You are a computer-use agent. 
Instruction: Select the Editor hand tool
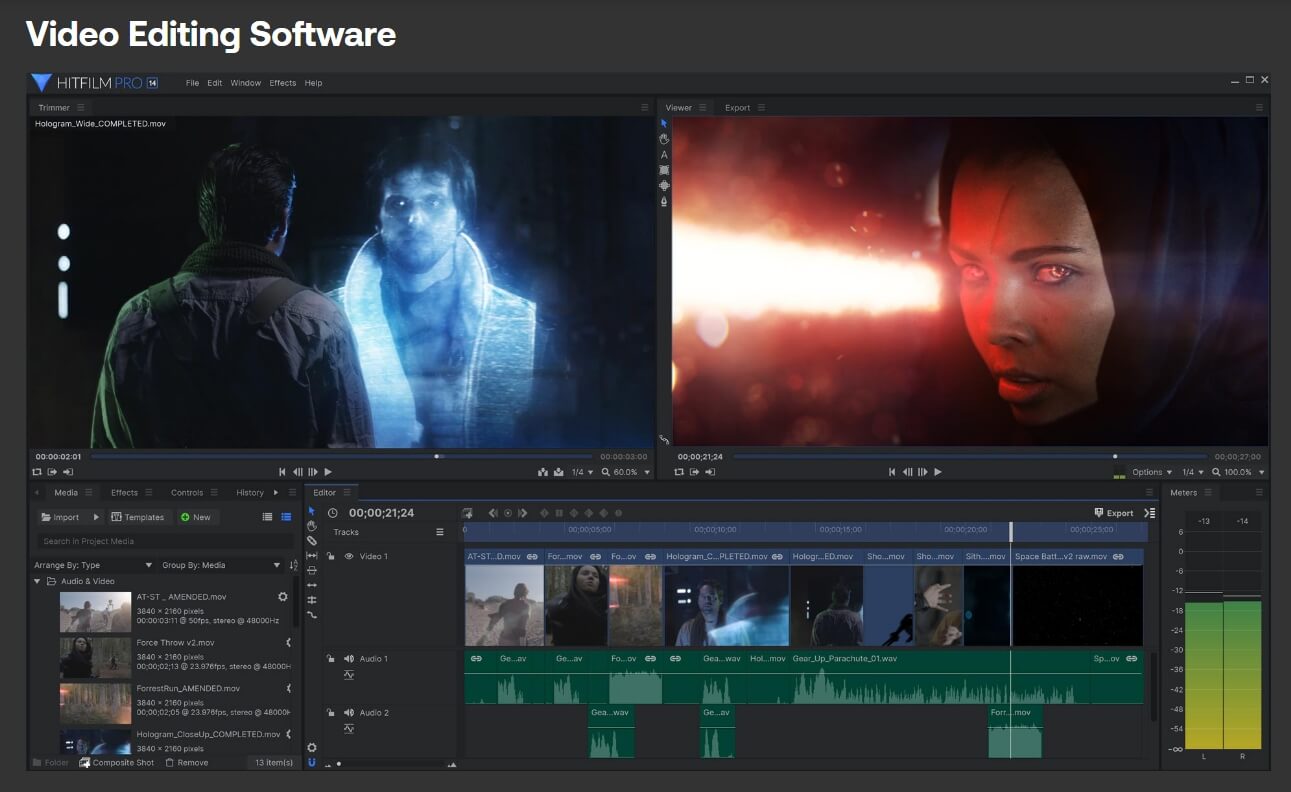click(x=312, y=526)
